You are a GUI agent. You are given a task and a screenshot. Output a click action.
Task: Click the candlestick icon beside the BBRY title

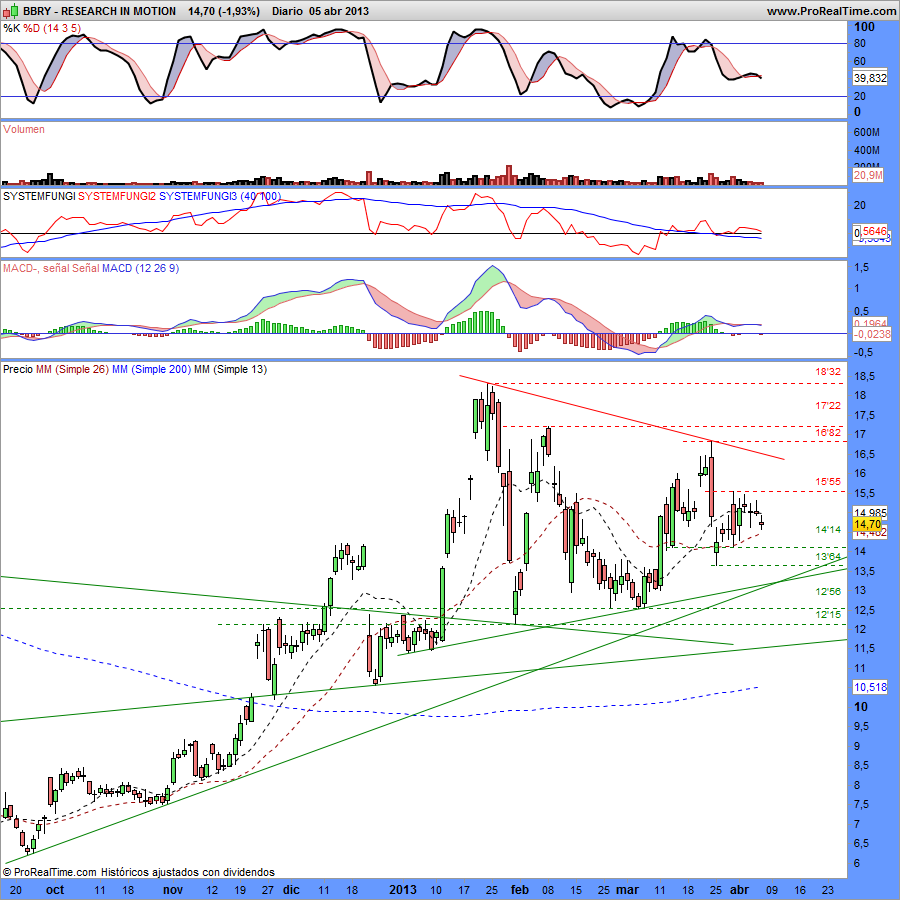11,11
